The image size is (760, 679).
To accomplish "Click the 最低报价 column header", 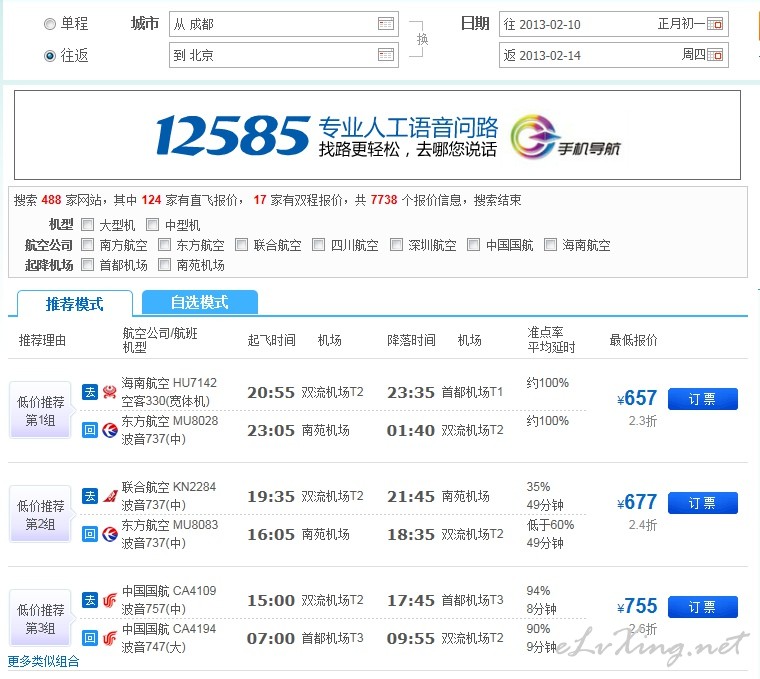I will [x=633, y=340].
